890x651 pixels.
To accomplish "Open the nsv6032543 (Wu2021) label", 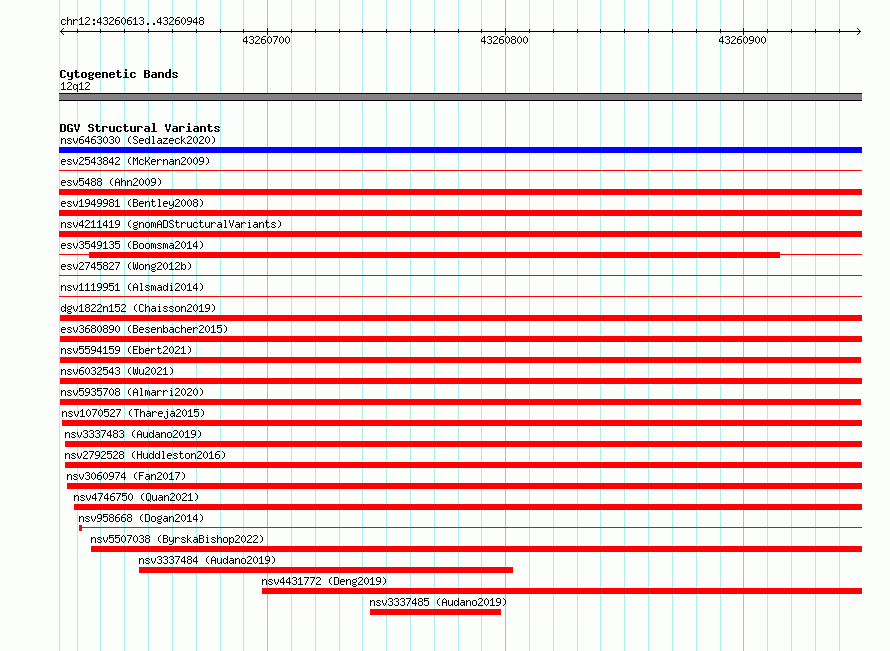I will click(117, 371).
